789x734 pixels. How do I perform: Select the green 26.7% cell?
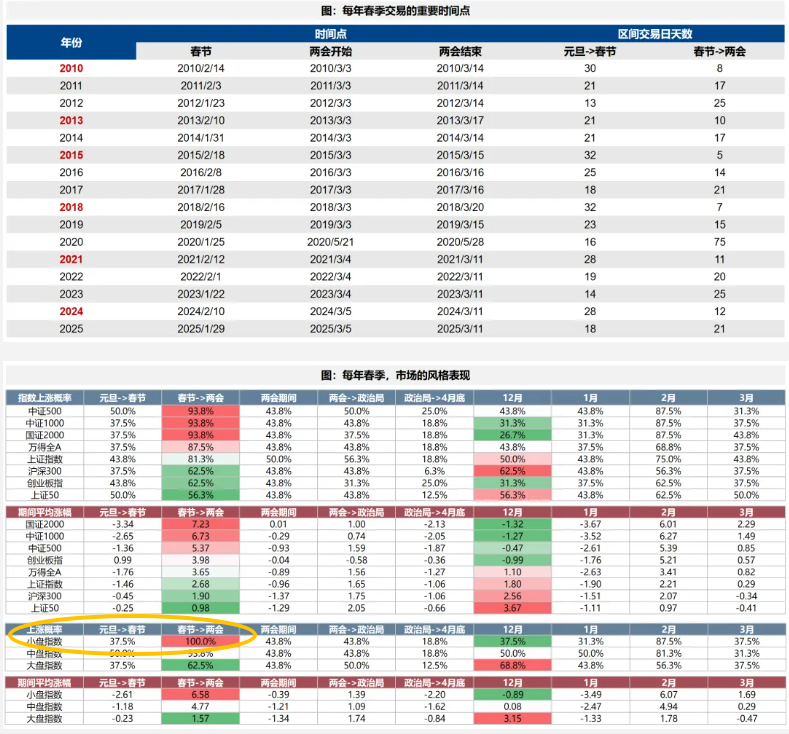[512, 435]
